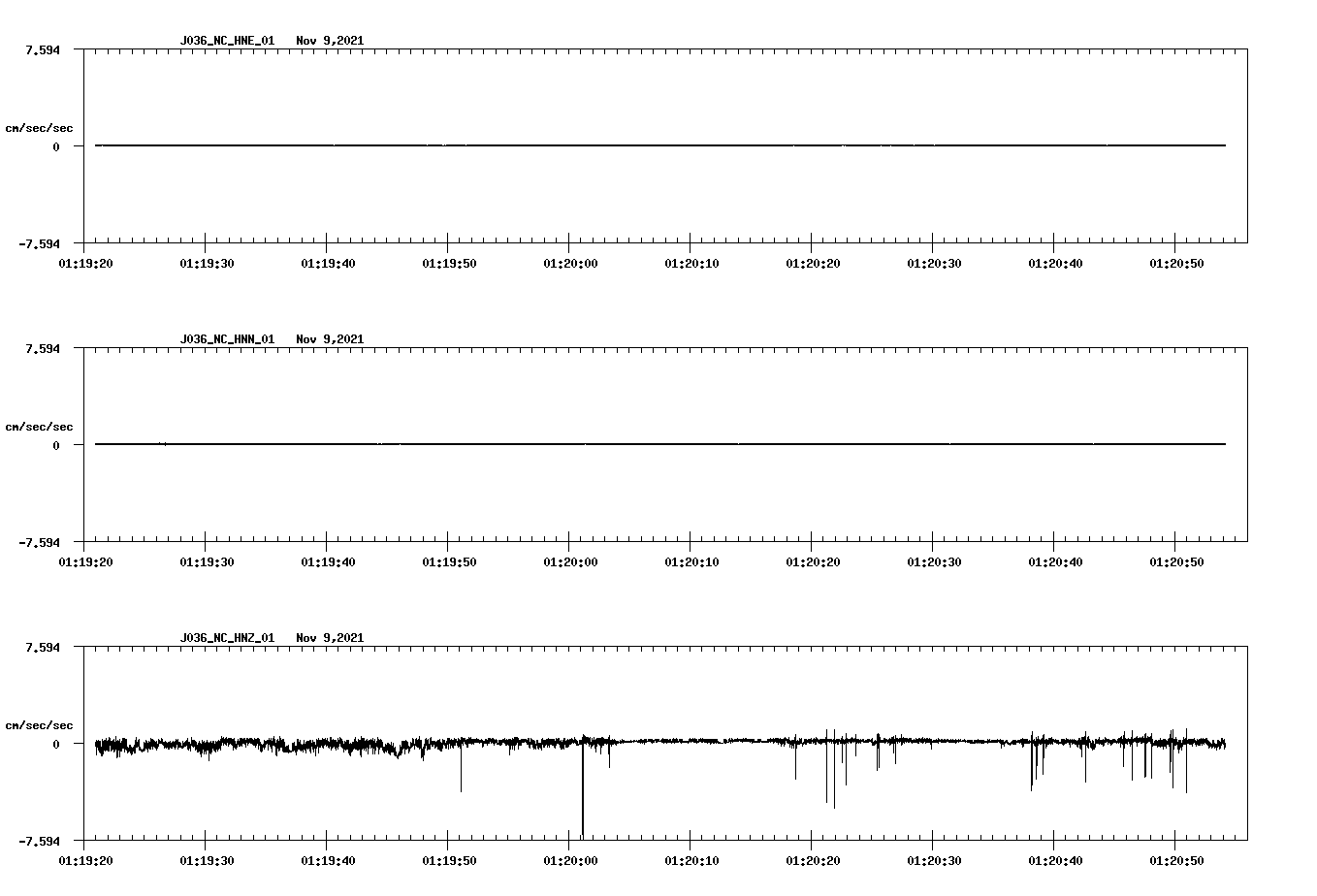
Task: Click the 01:20:20 time label under HNZ plot
Action: pos(813,860)
